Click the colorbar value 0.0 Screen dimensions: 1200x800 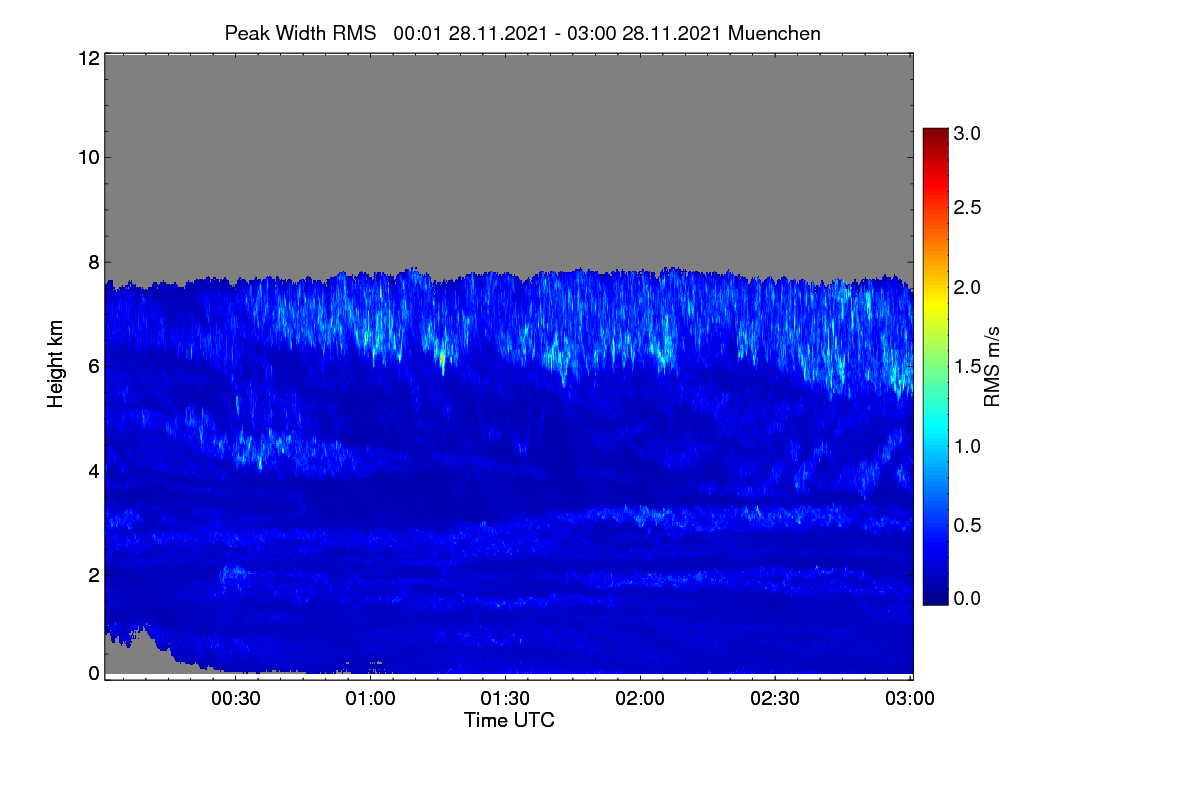[x=967, y=599]
